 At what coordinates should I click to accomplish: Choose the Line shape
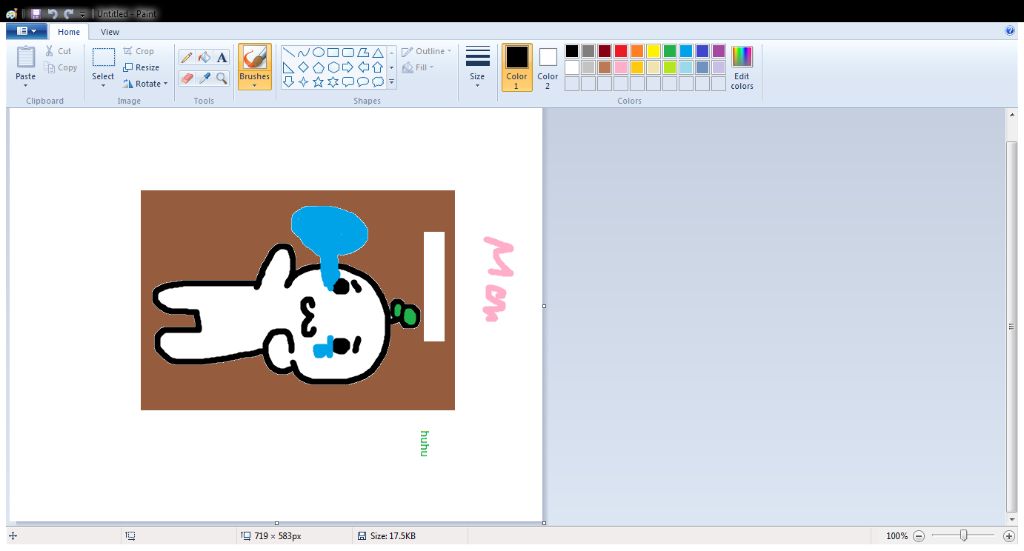(288, 52)
